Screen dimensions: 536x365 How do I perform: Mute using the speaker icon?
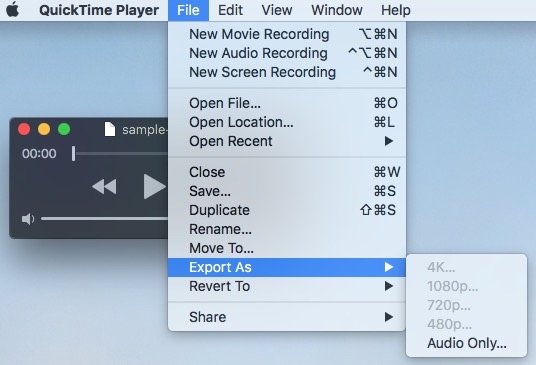(x=28, y=219)
